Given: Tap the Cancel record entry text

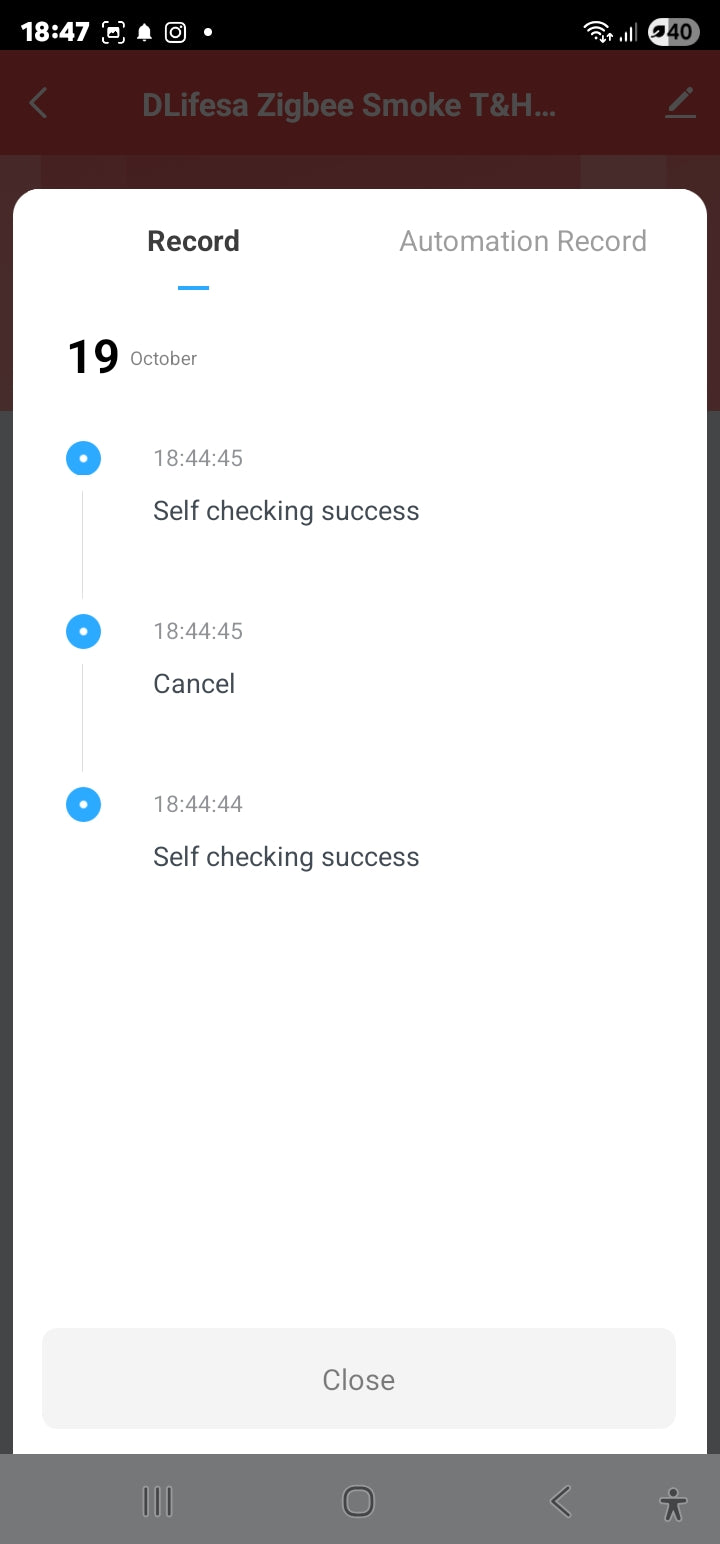Looking at the screenshot, I should pos(194,684).
